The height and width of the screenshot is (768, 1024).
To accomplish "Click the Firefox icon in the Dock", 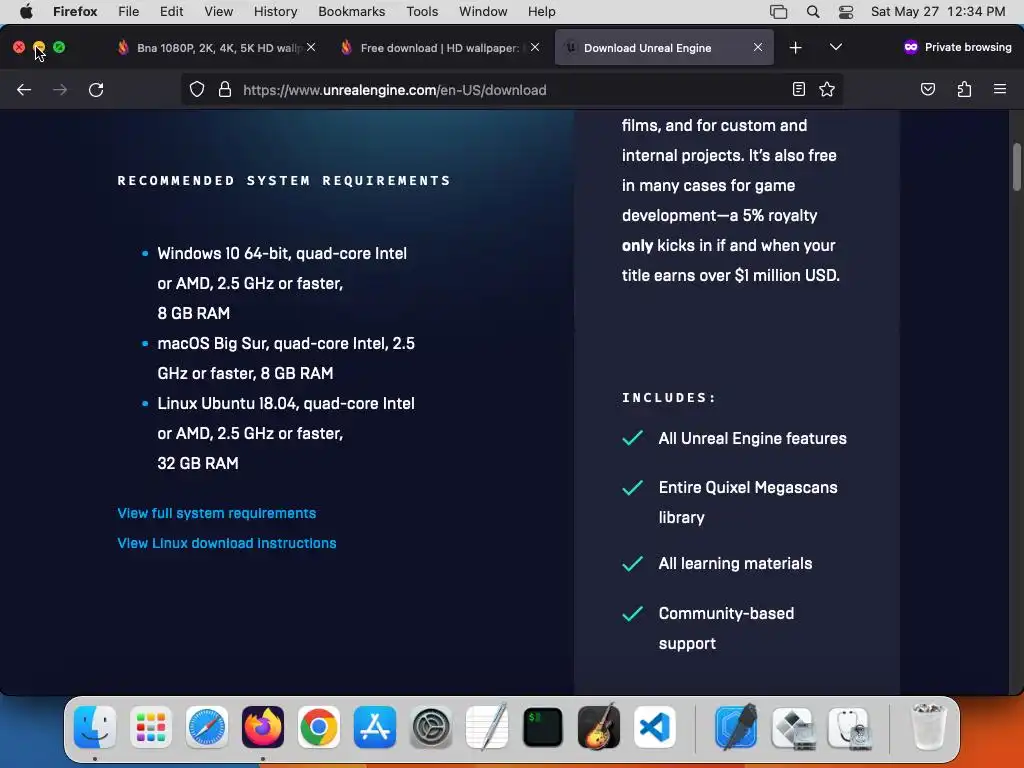I will coord(263,727).
